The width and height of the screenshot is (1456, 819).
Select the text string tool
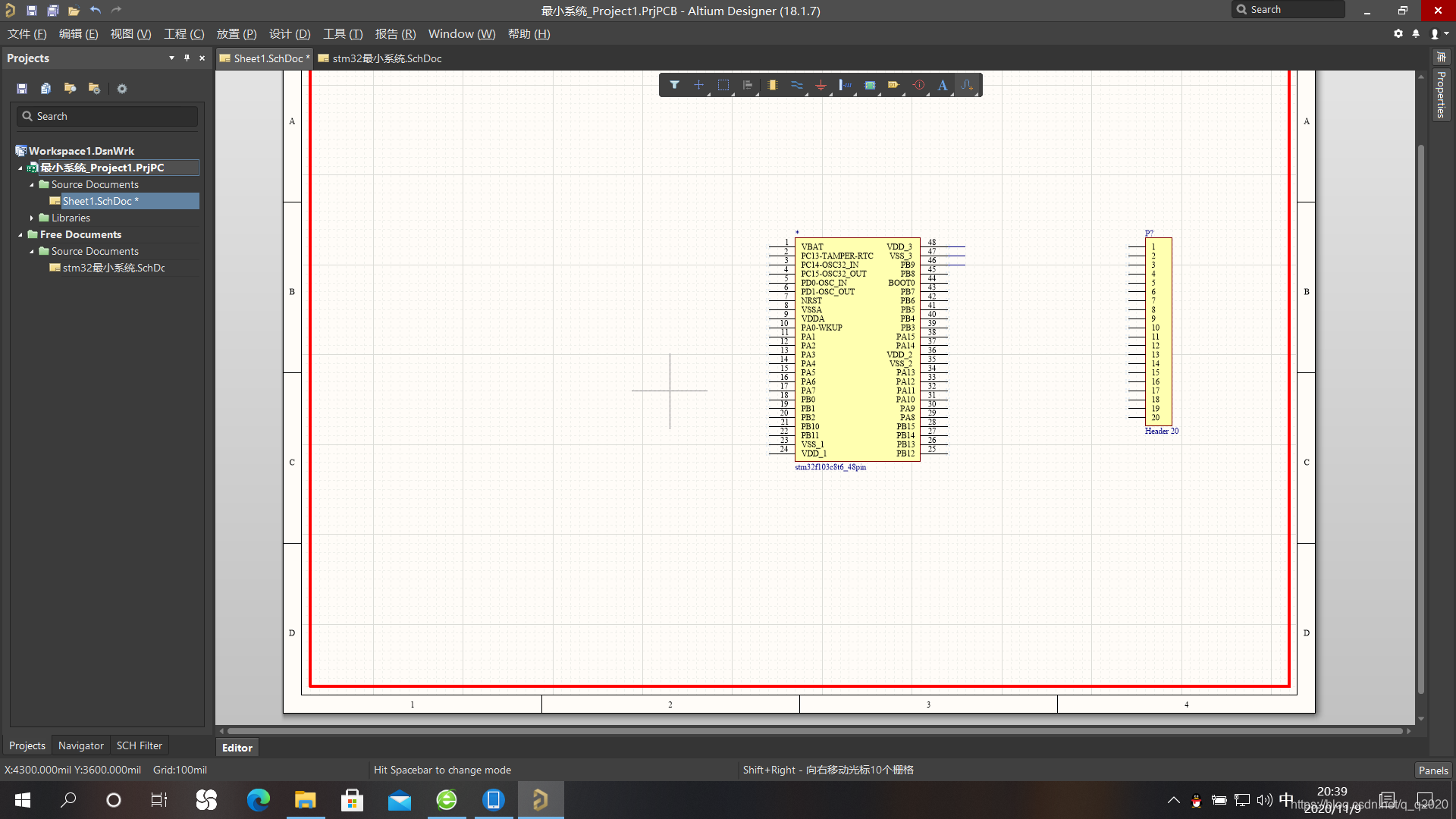(943, 85)
